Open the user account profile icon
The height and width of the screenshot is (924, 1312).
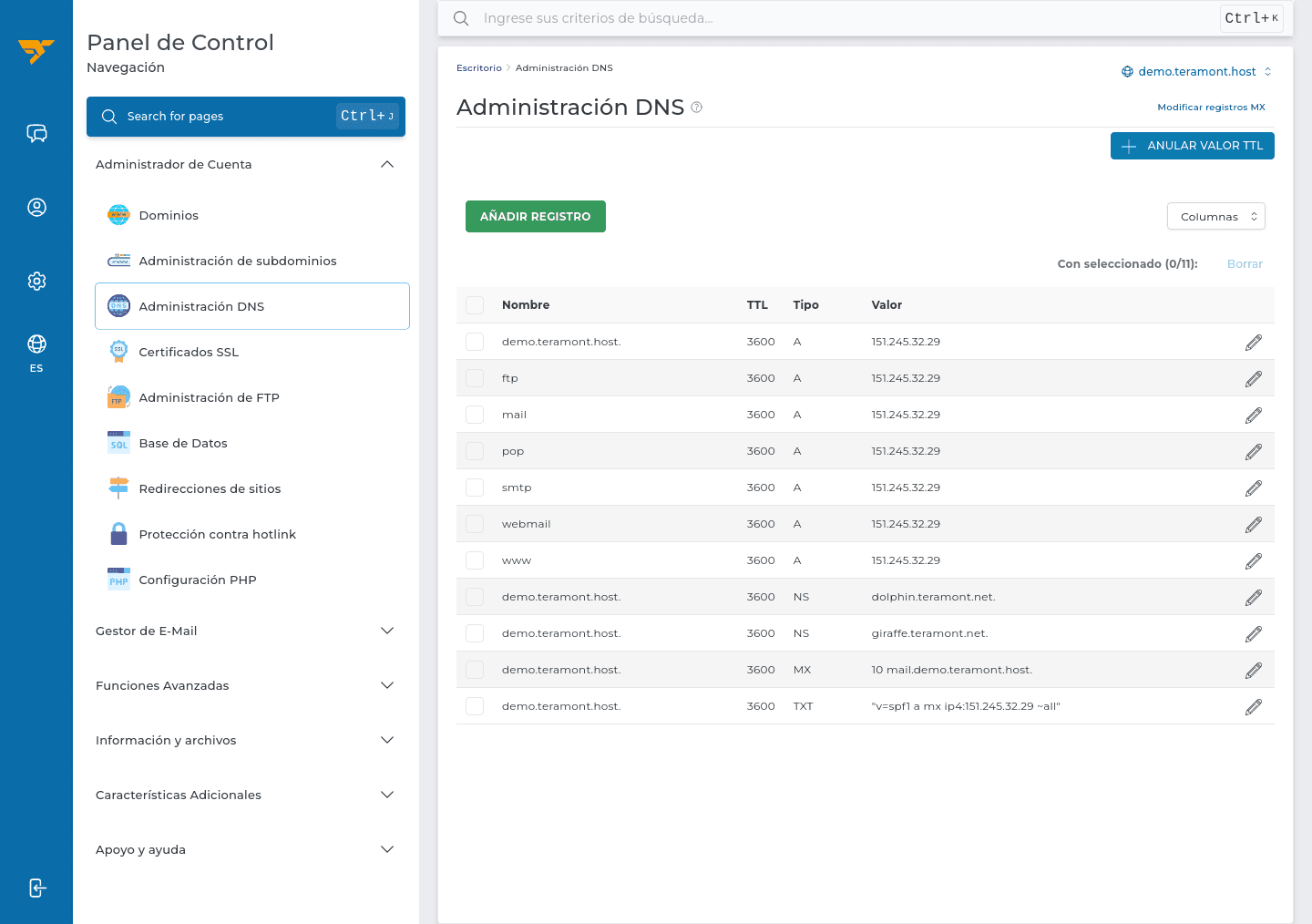[36, 208]
